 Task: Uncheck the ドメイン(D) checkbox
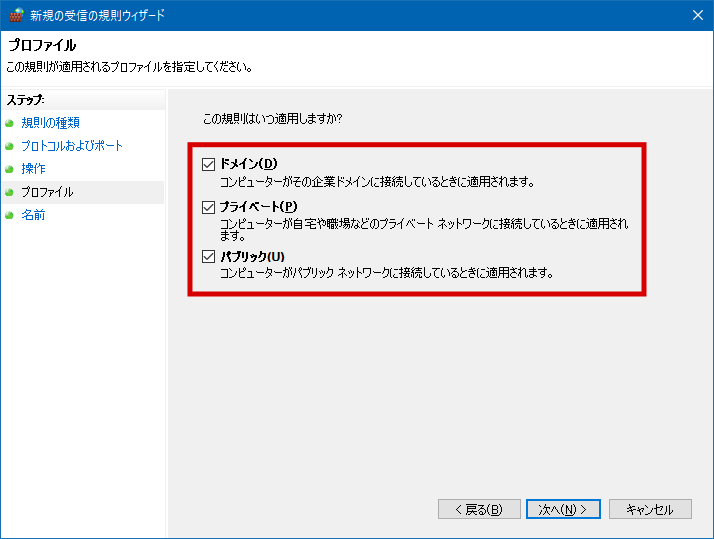click(209, 164)
